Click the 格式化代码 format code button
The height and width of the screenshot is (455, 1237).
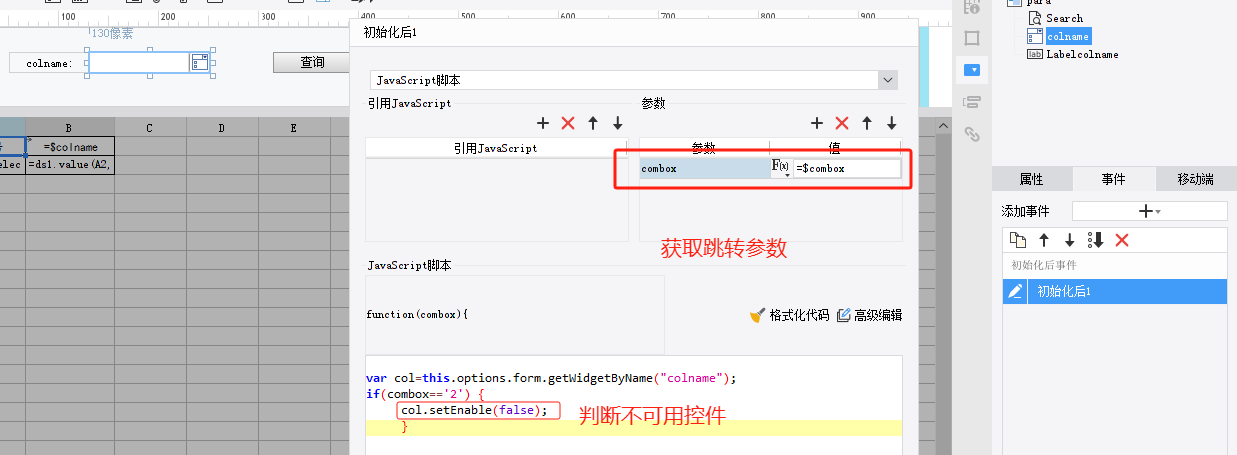[790, 315]
